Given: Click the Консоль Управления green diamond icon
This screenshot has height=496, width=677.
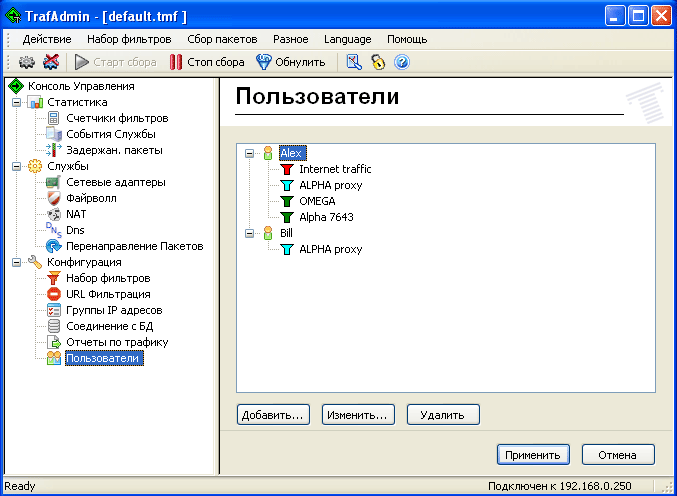Looking at the screenshot, I should [x=16, y=86].
